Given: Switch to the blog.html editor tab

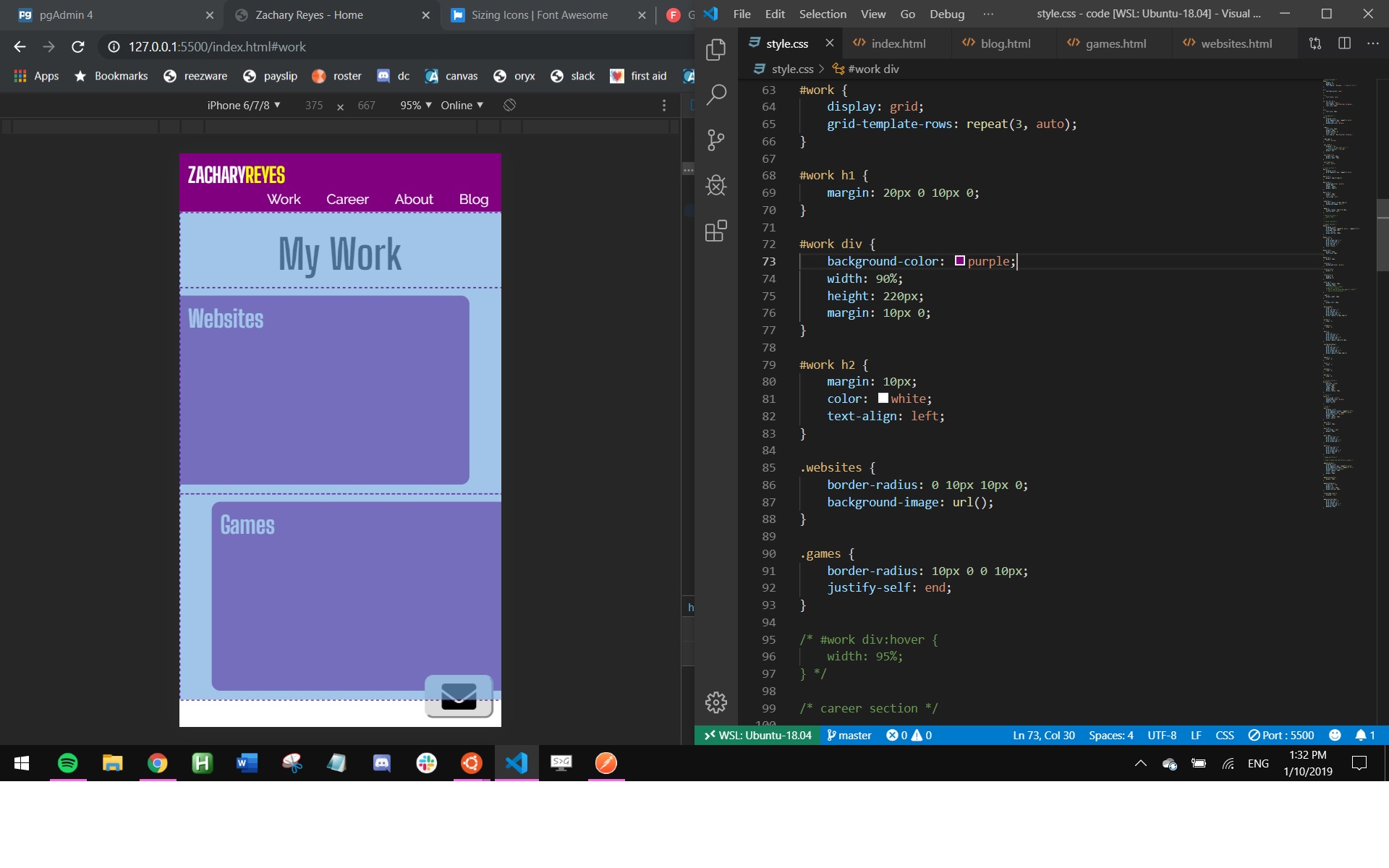Looking at the screenshot, I should [x=1004, y=43].
